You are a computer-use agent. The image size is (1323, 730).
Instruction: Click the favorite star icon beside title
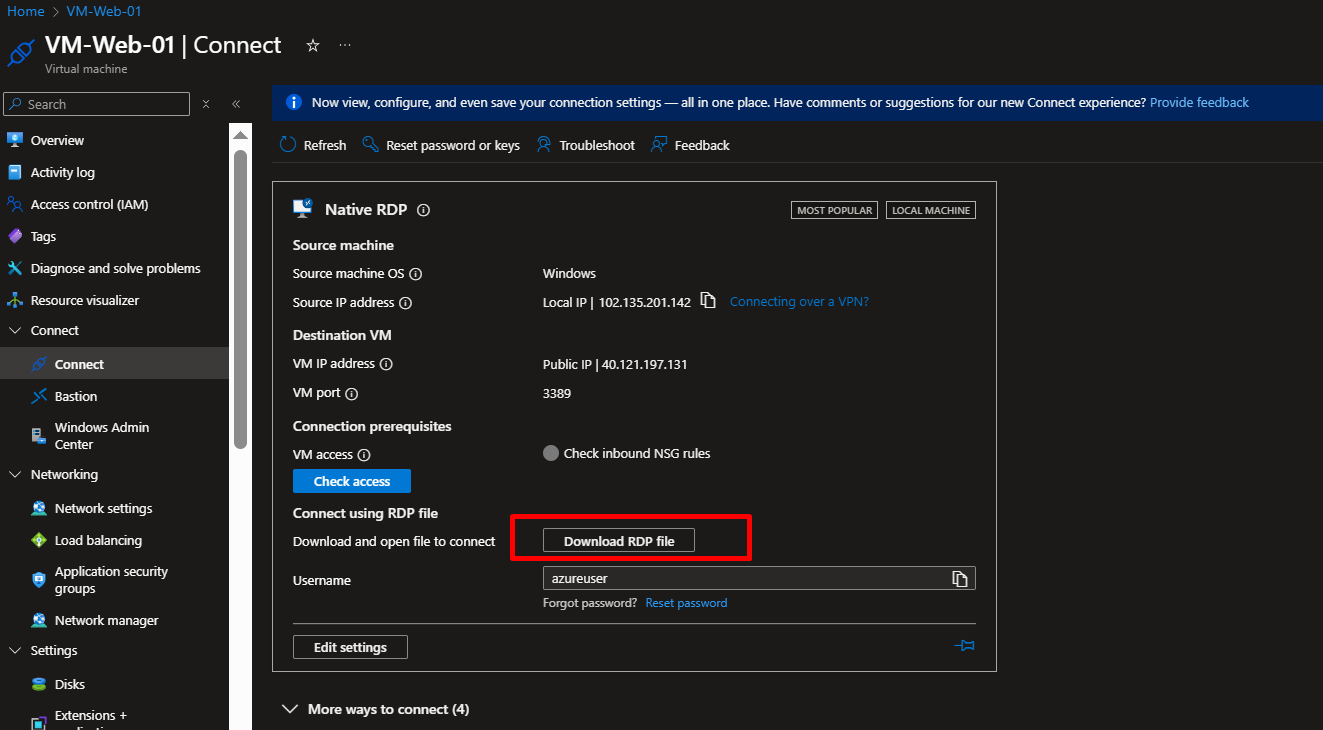click(x=313, y=46)
